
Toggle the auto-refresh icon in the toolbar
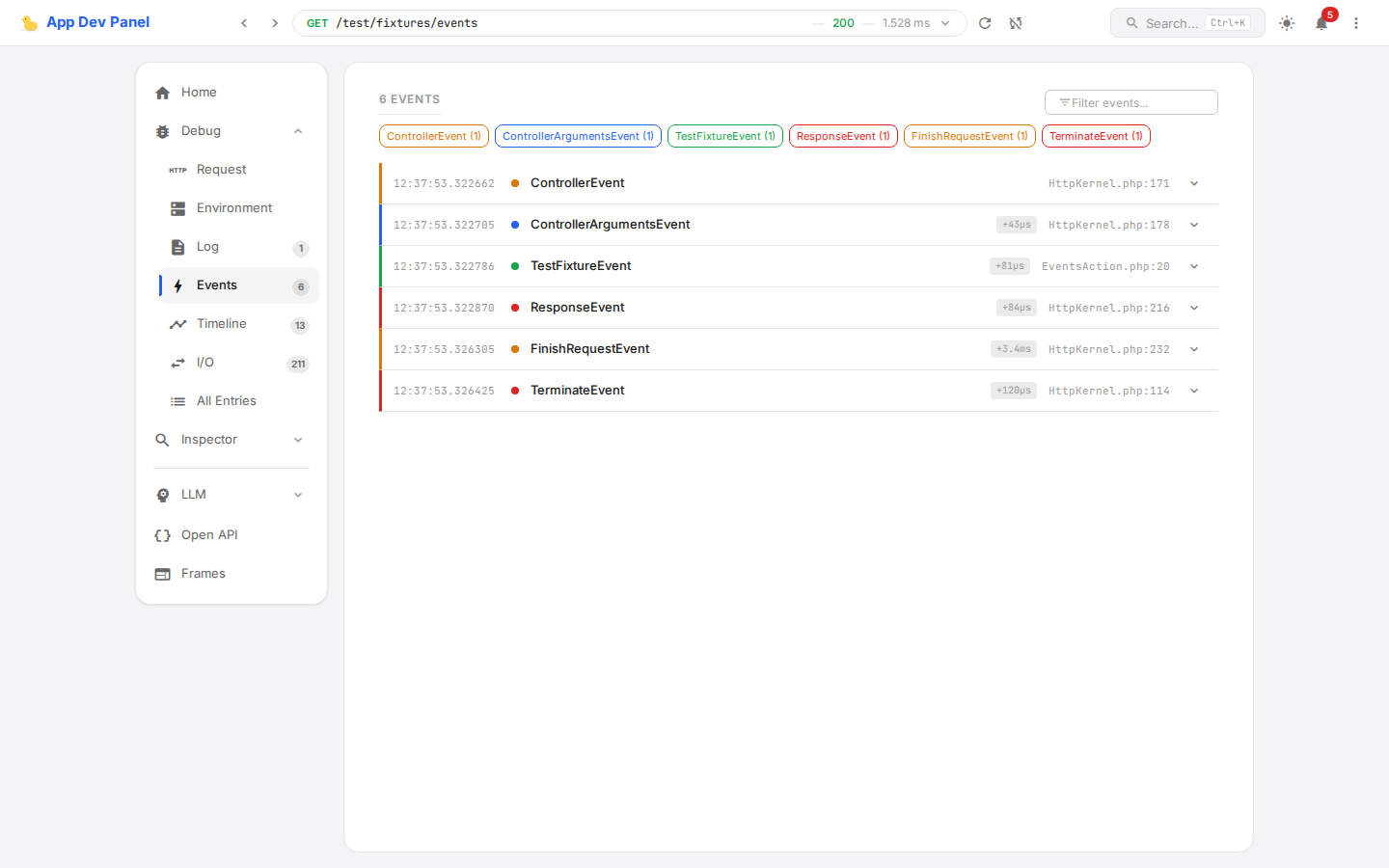point(1016,23)
